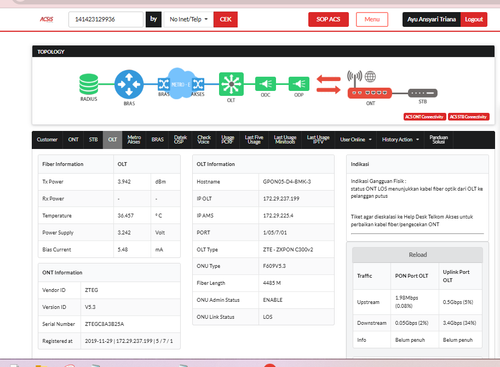
Task: Select the red ONT modem icon
Action: point(370,93)
